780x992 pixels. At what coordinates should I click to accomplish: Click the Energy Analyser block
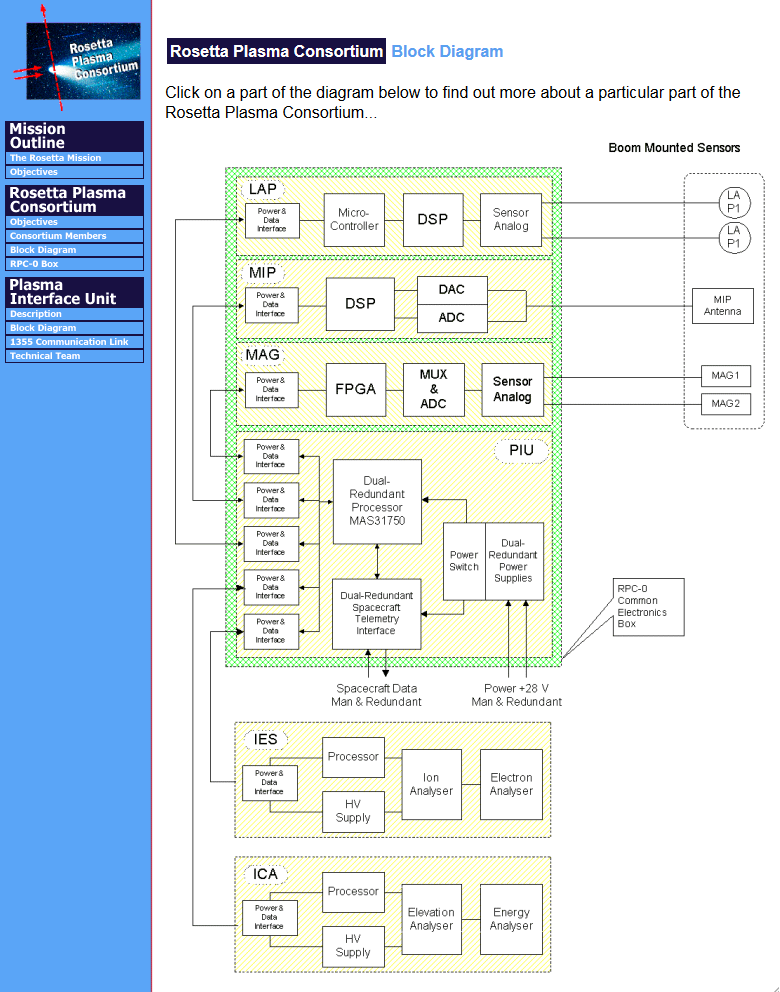(511, 919)
